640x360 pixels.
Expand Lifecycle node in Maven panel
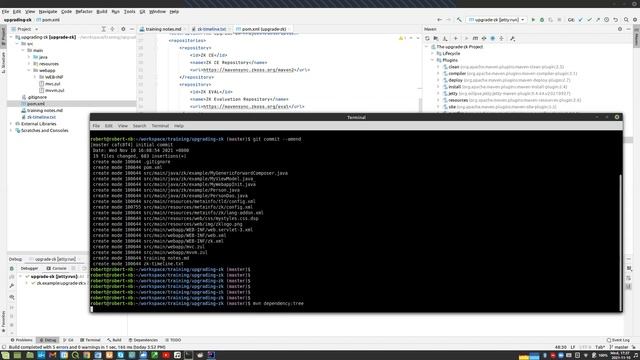click(x=433, y=53)
